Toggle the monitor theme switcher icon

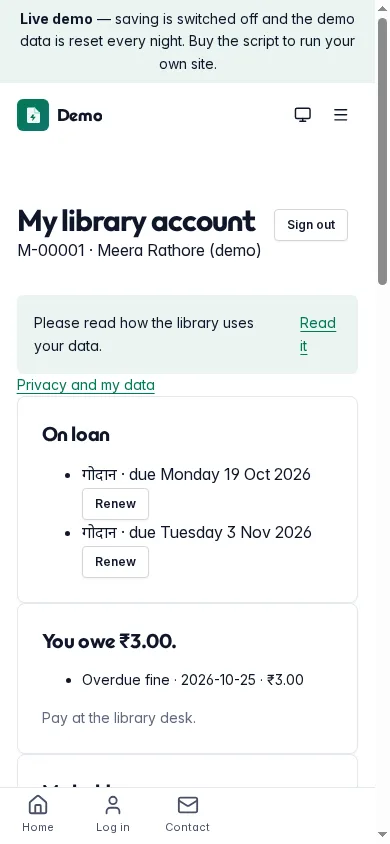[303, 115]
